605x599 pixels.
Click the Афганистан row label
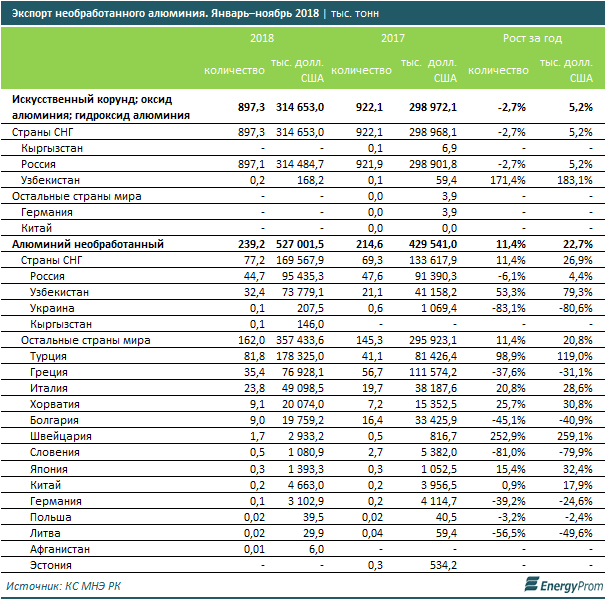pyautogui.click(x=60, y=549)
